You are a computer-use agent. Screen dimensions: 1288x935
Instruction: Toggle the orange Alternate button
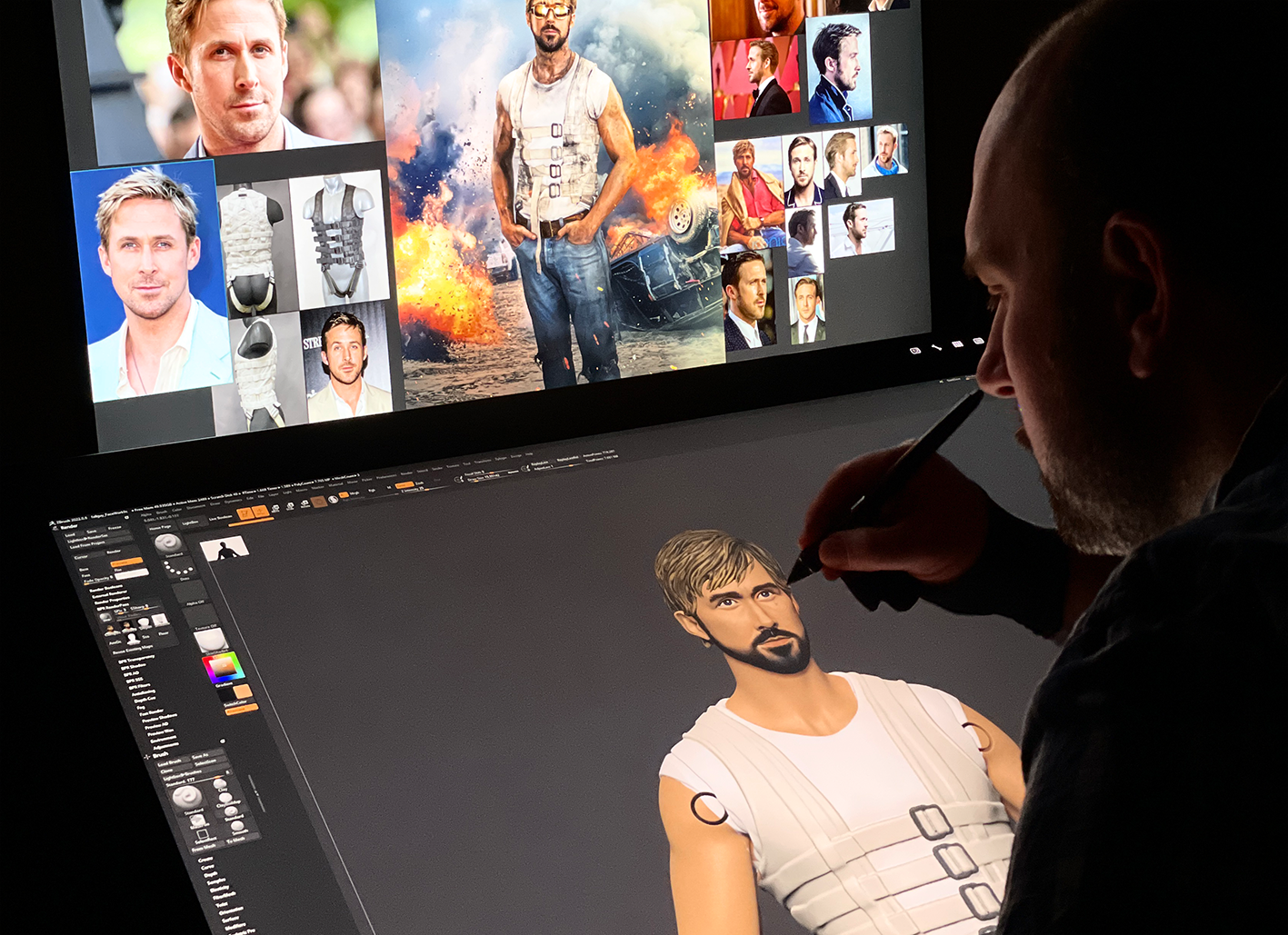(x=242, y=709)
